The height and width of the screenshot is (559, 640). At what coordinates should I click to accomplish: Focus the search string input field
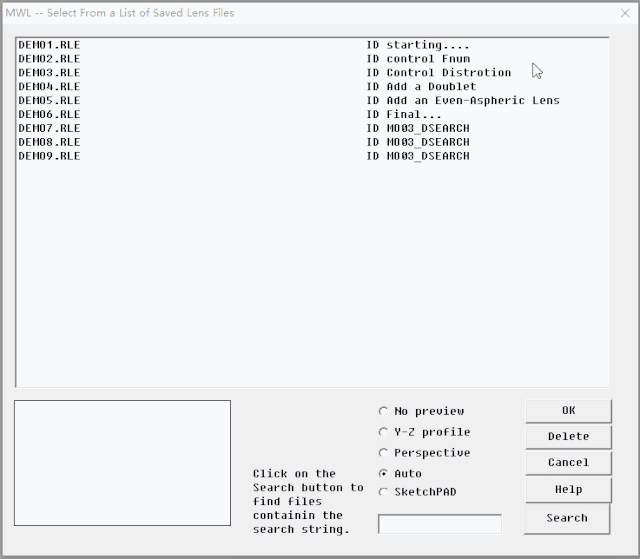(x=440, y=524)
